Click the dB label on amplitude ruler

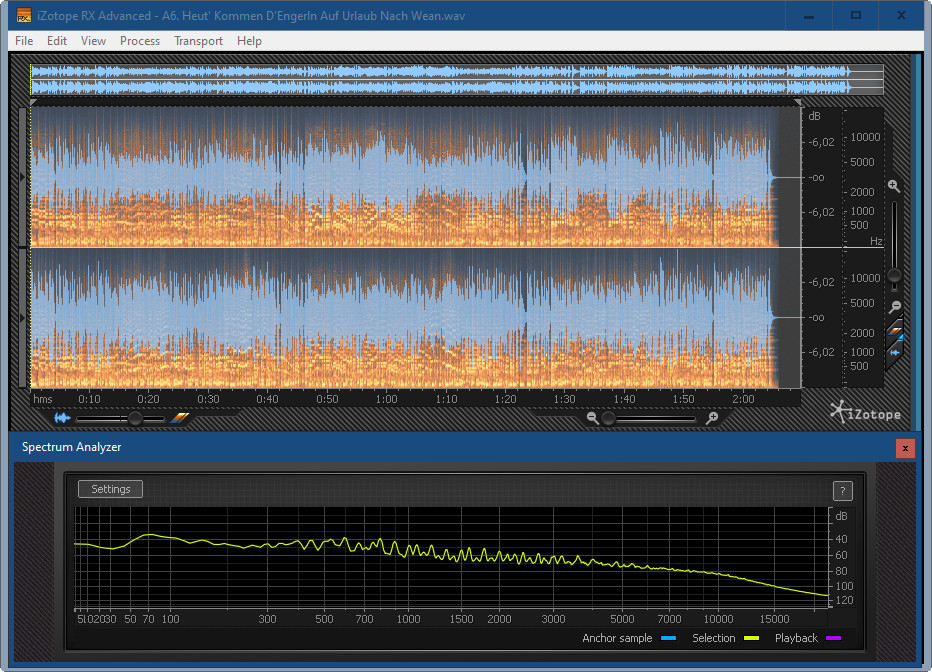tap(814, 116)
